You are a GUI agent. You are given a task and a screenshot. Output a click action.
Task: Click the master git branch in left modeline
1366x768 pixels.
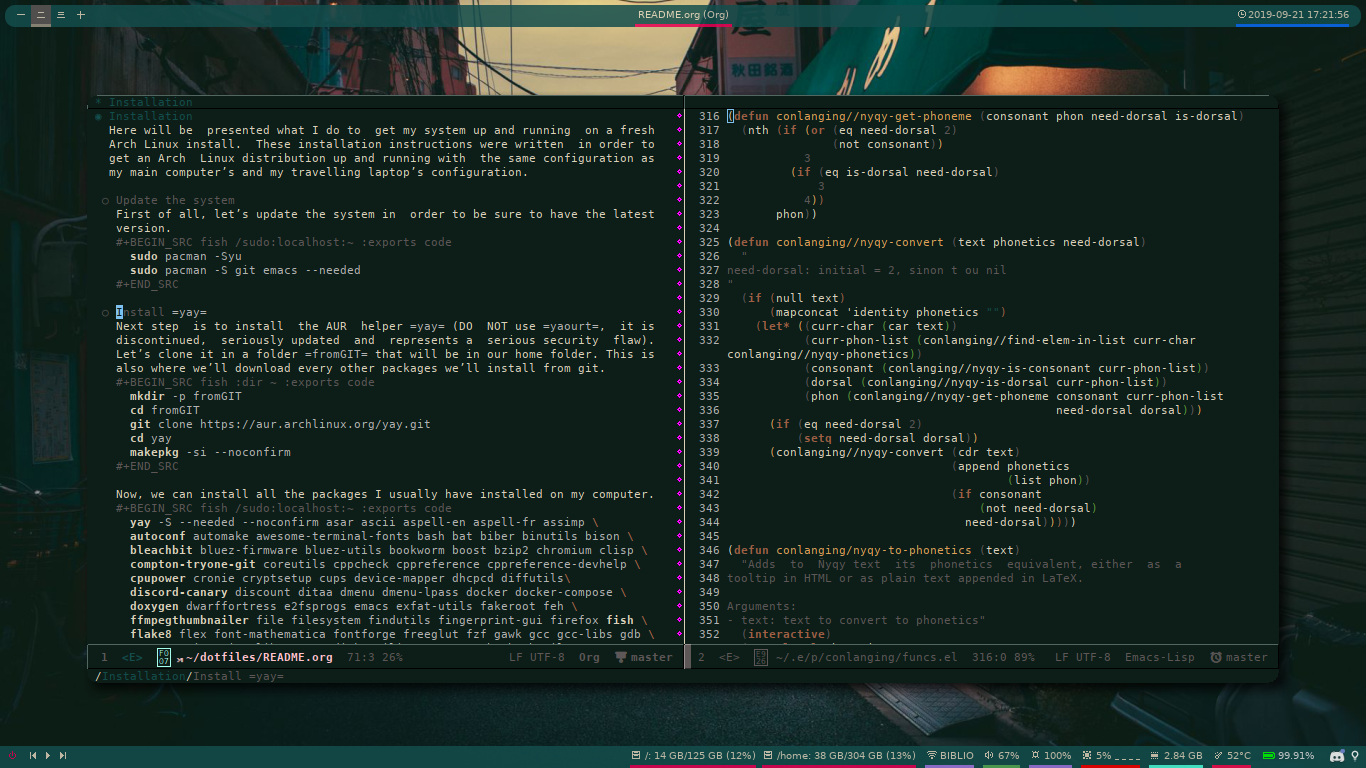click(643, 657)
